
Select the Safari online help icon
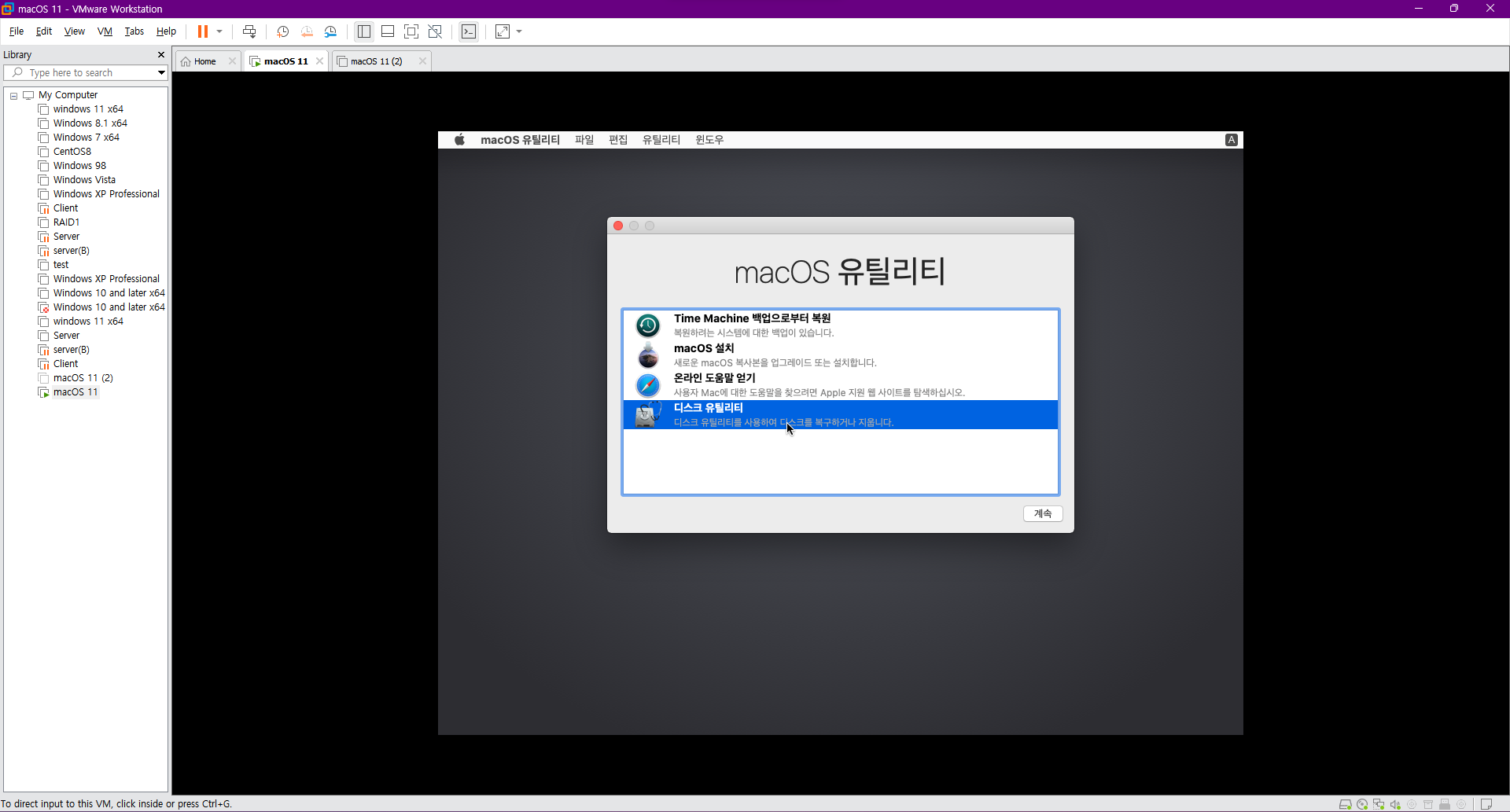[648, 385]
